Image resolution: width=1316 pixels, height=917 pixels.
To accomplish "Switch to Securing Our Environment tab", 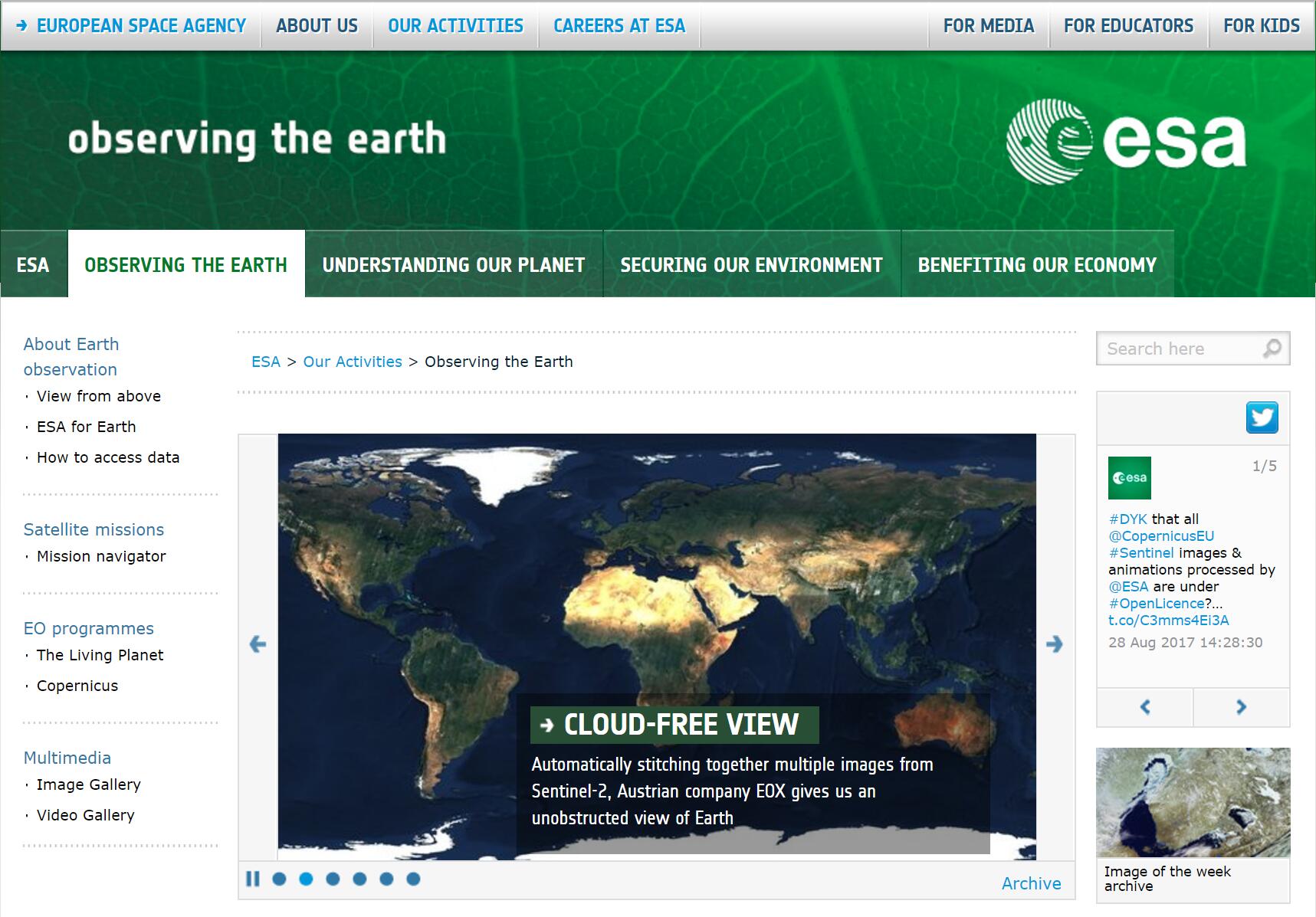I will [752, 264].
